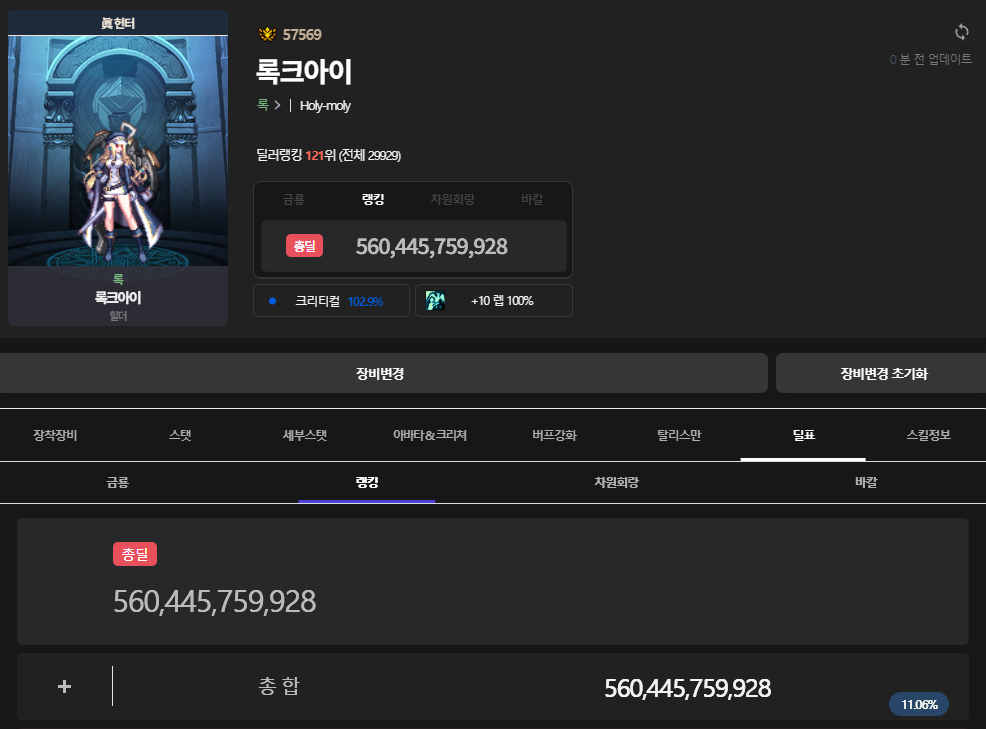Click the chevron next to 록 job name
Screen dimensions: 986x729
pyautogui.click(x=276, y=105)
